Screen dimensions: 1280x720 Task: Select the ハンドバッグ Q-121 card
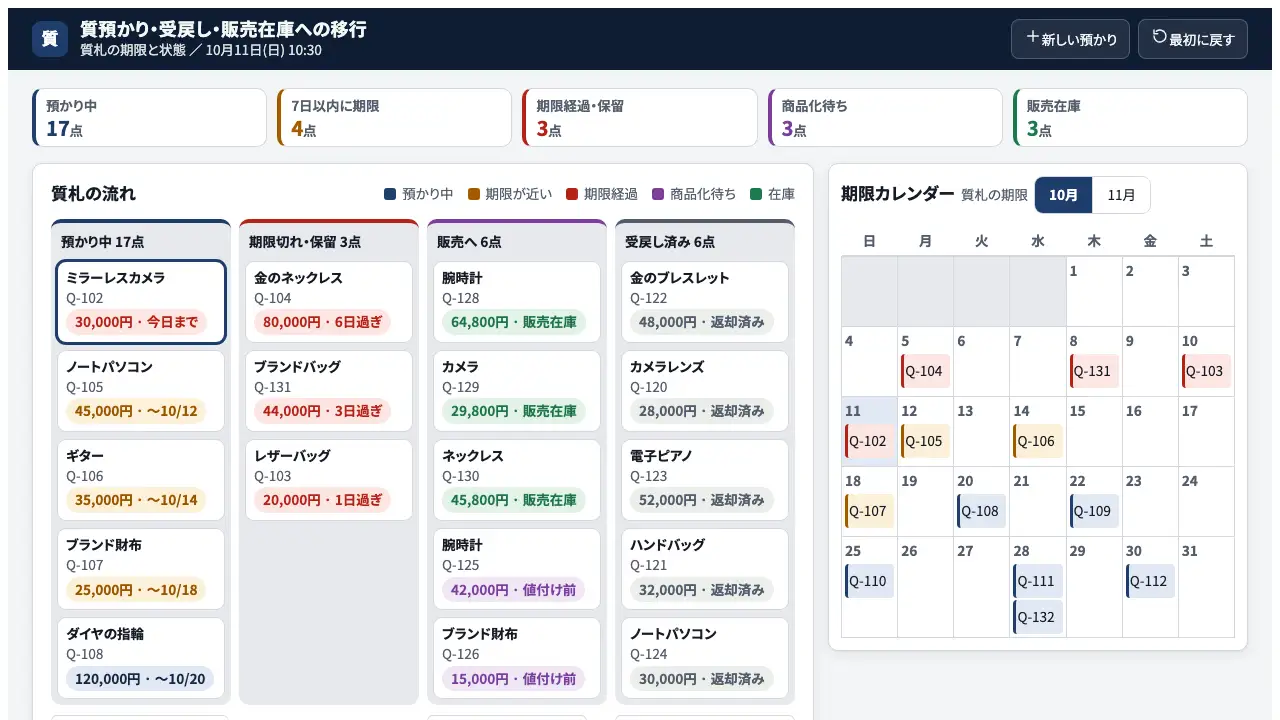tap(705, 569)
